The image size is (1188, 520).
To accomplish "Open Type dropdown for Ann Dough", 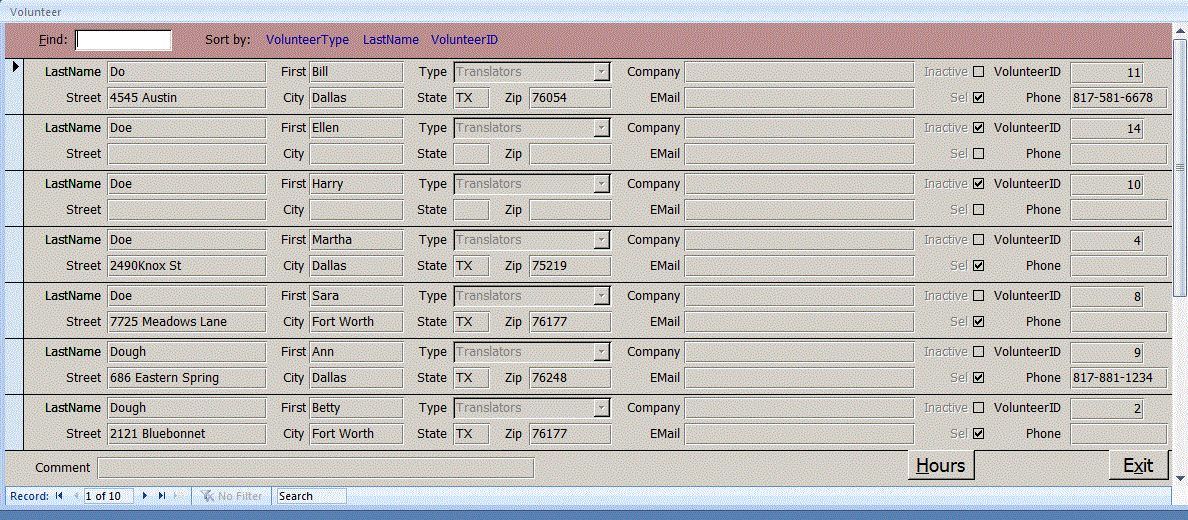I will (x=602, y=352).
